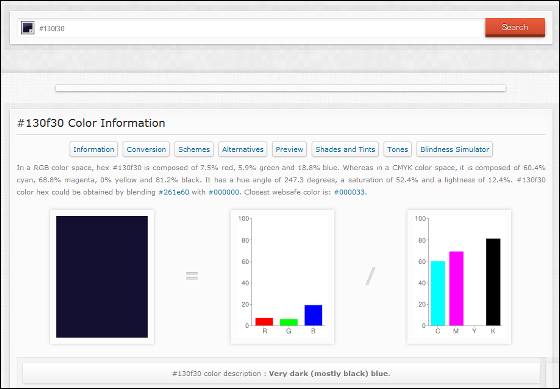Switch to the Tones tab
Screen dimensions: 560x389
click(398, 149)
